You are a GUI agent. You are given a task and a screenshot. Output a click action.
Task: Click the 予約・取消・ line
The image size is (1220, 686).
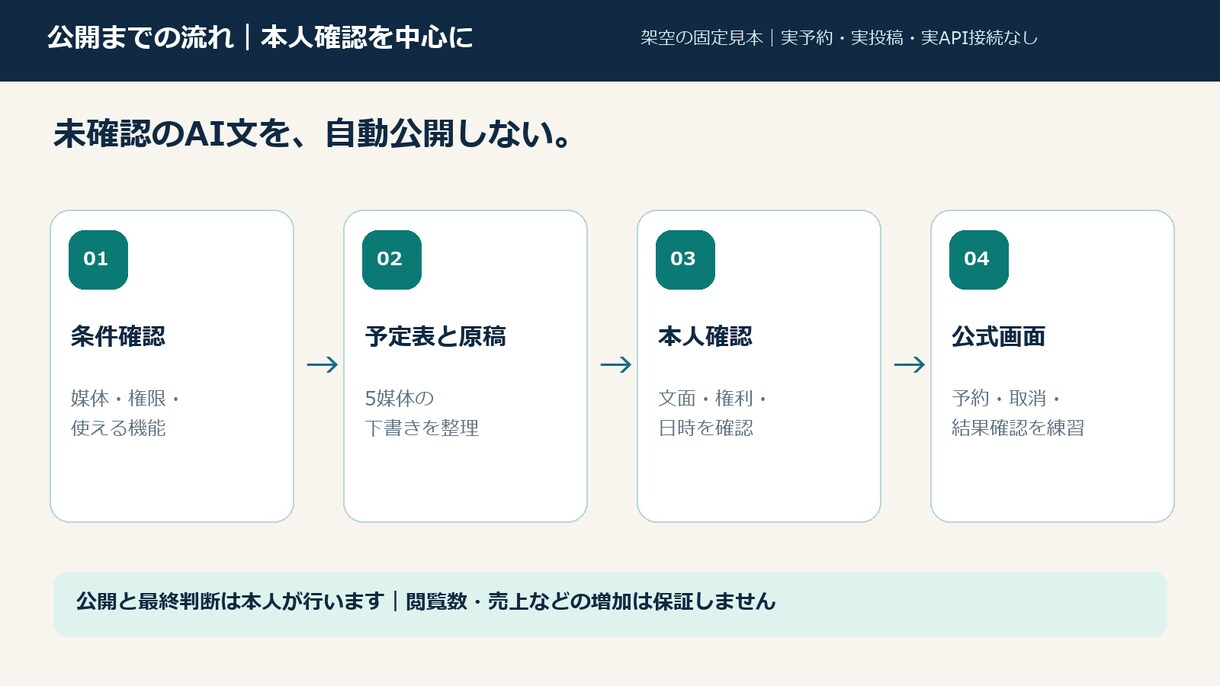[1006, 398]
